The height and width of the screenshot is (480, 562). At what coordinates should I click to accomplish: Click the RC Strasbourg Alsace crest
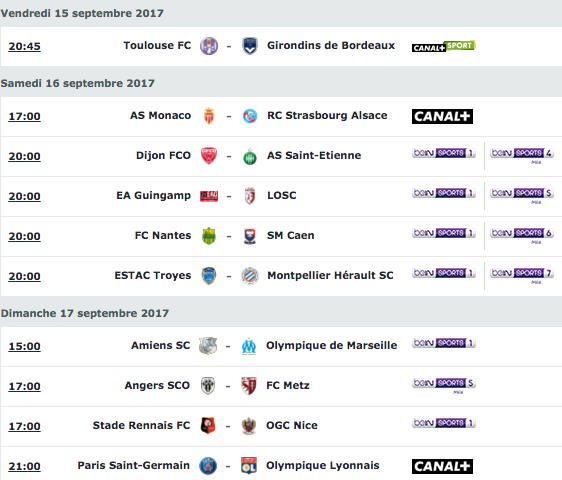tap(250, 116)
